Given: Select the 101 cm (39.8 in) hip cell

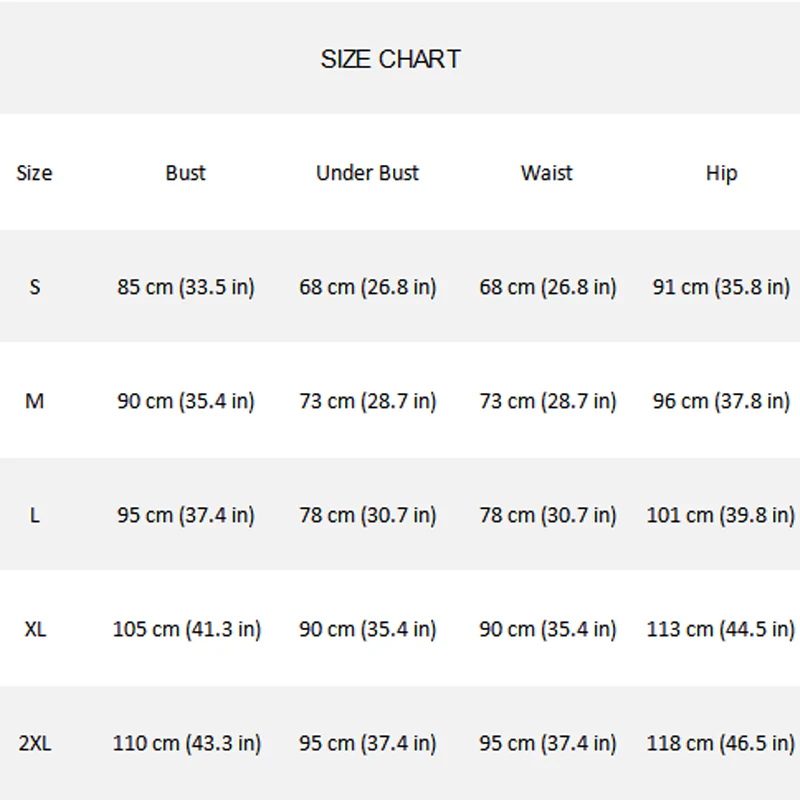Looking at the screenshot, I should point(721,516).
